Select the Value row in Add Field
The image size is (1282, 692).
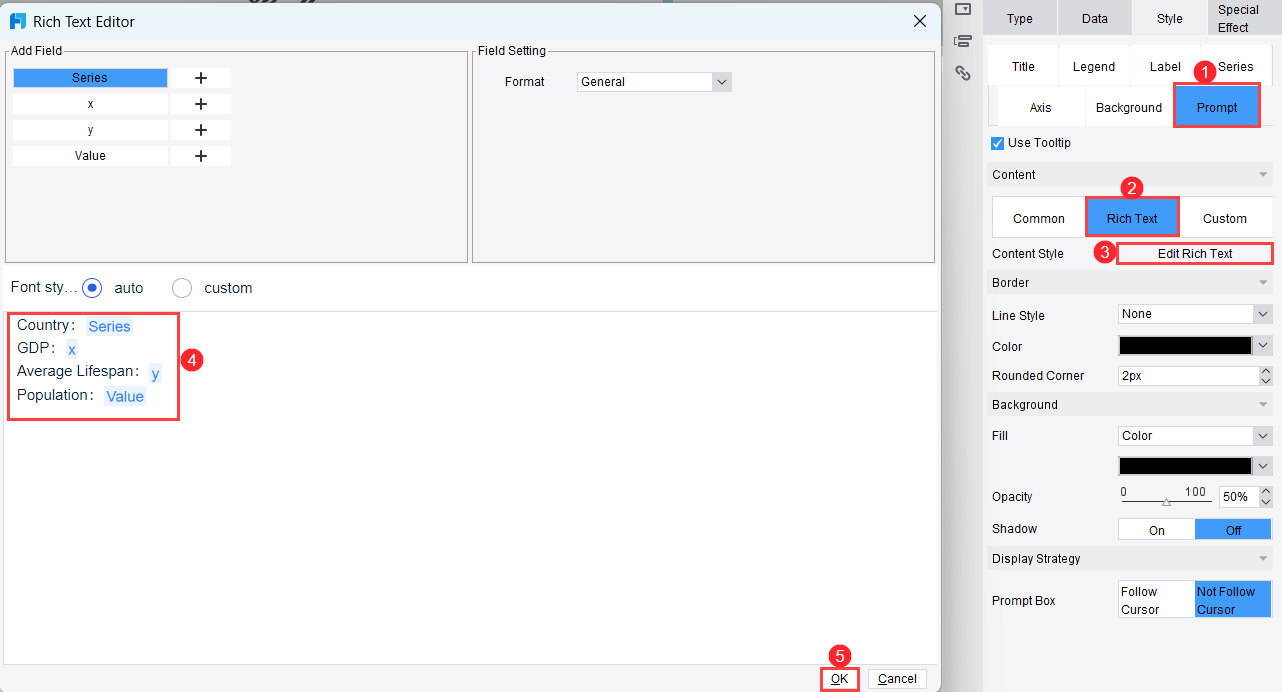(x=90, y=156)
